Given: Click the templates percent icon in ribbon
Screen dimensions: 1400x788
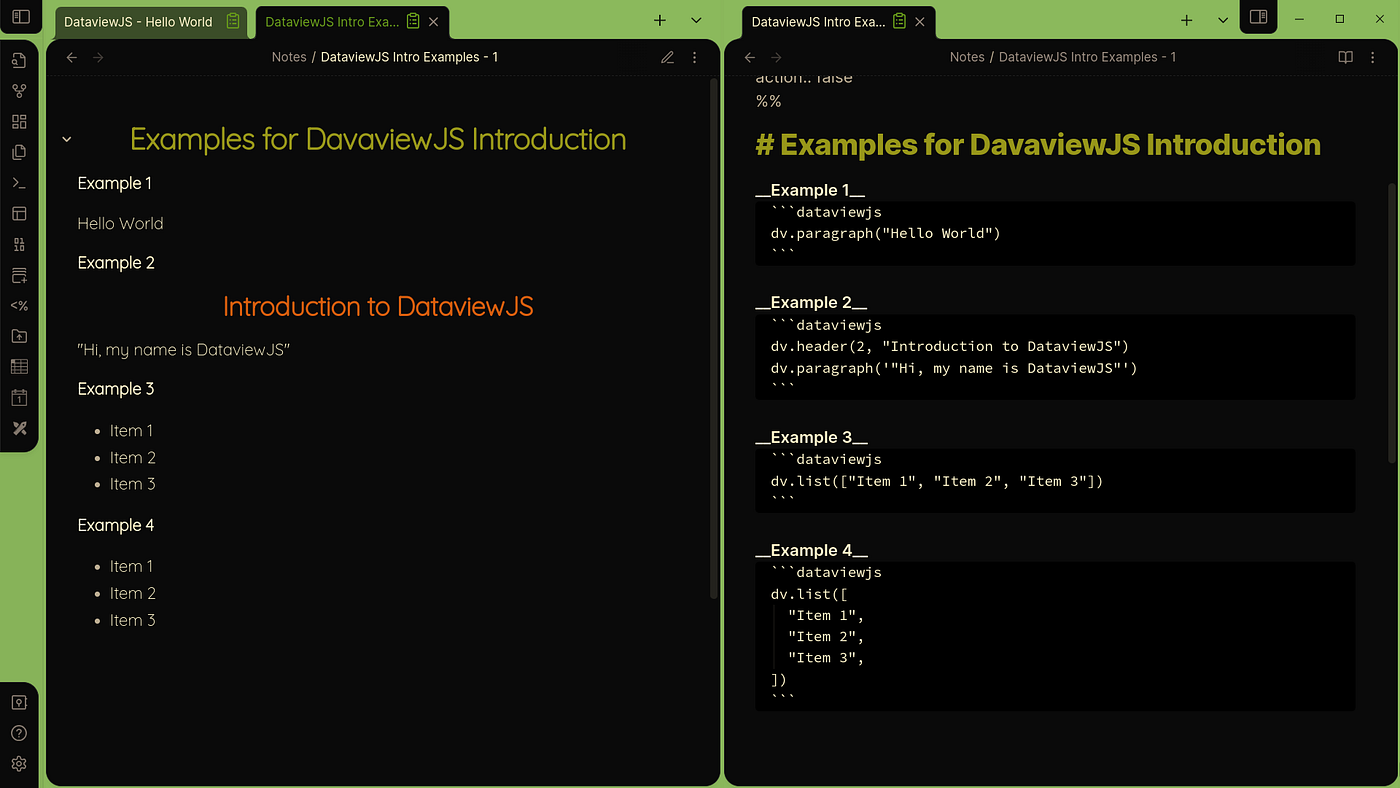Looking at the screenshot, I should 19,306.
